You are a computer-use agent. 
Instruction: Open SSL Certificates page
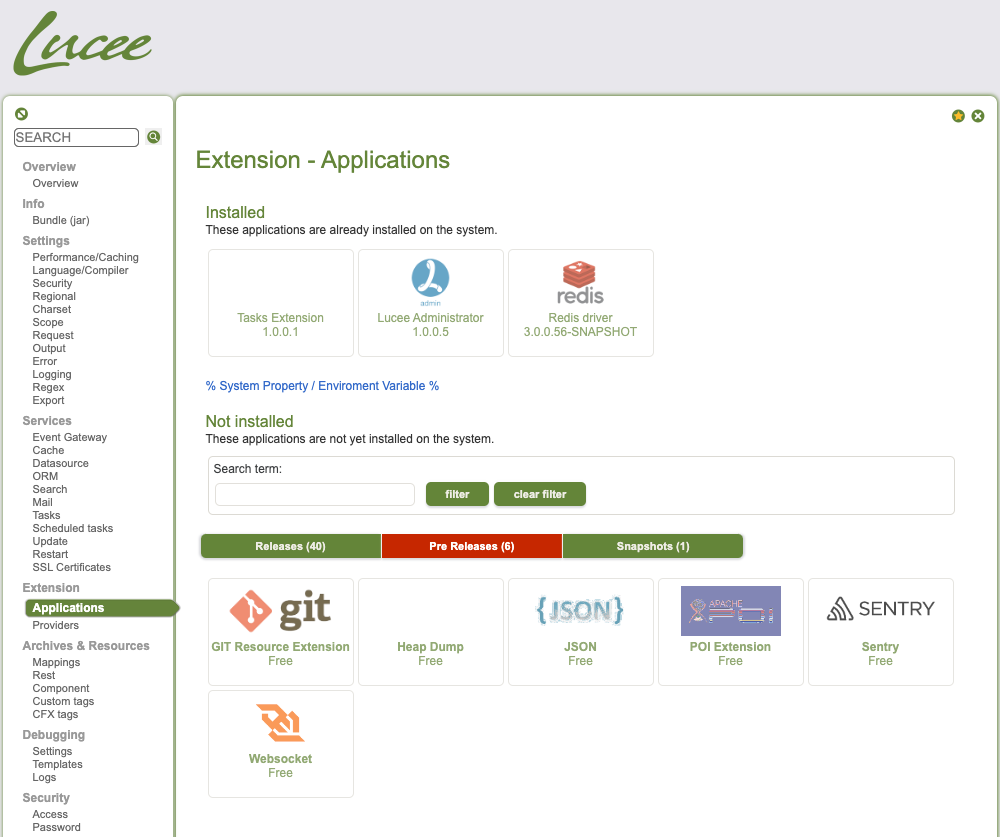point(71,568)
